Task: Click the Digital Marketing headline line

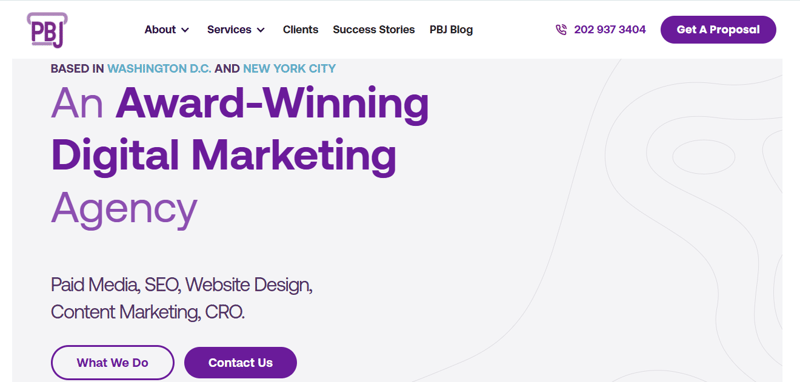Action: [x=223, y=155]
